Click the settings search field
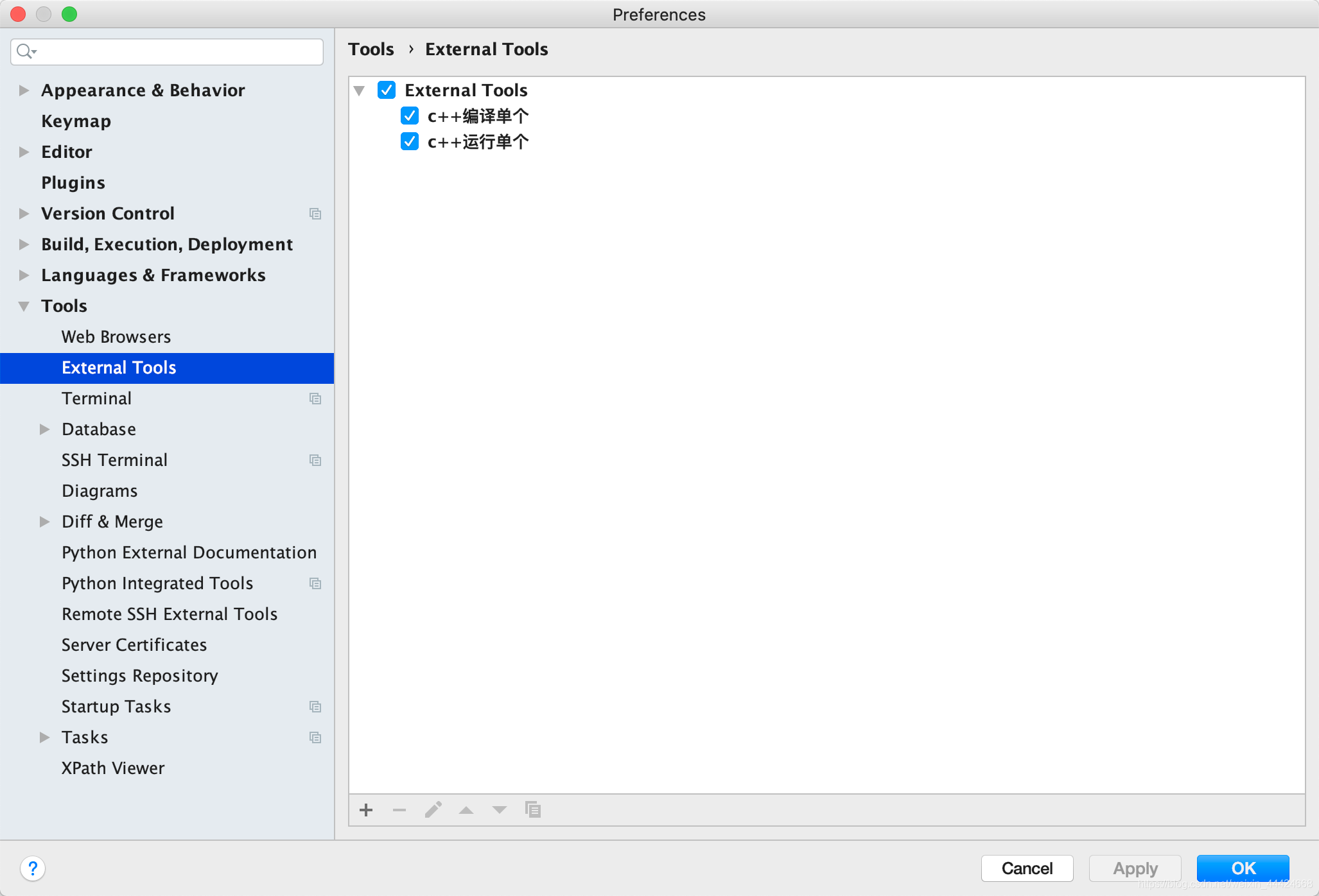This screenshot has height=896, width=1319. (173, 51)
